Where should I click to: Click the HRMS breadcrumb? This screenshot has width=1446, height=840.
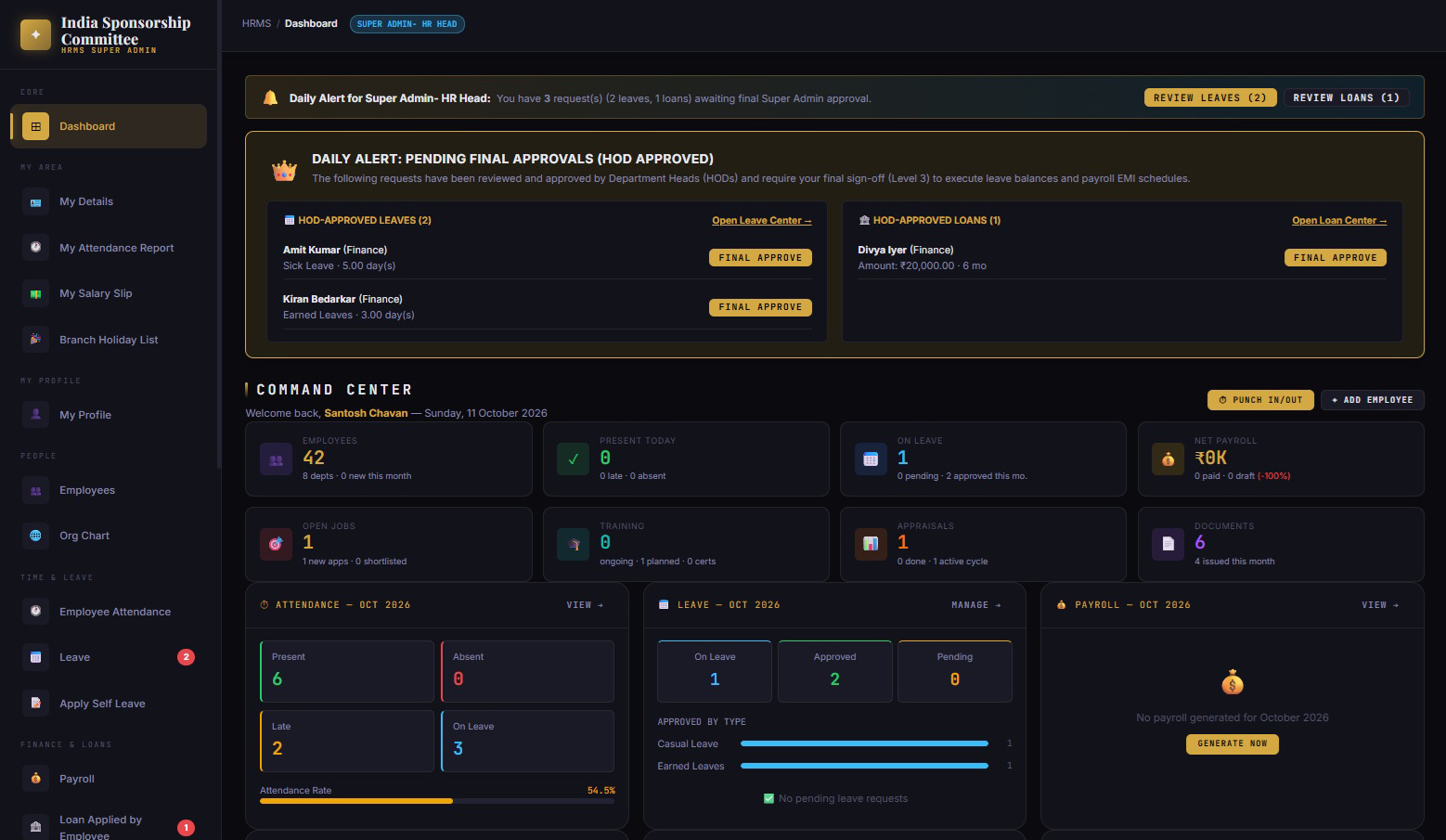256,24
